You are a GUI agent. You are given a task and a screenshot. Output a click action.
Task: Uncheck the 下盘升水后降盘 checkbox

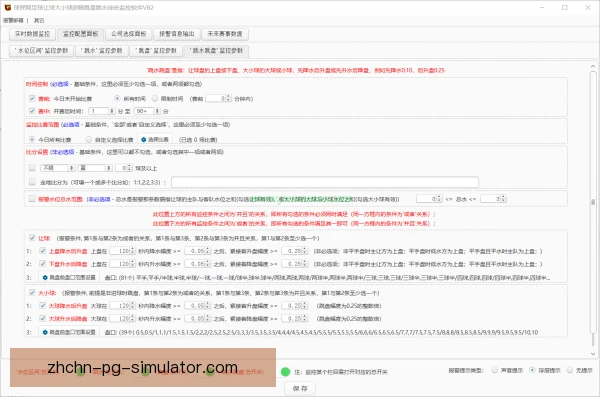coord(43,264)
